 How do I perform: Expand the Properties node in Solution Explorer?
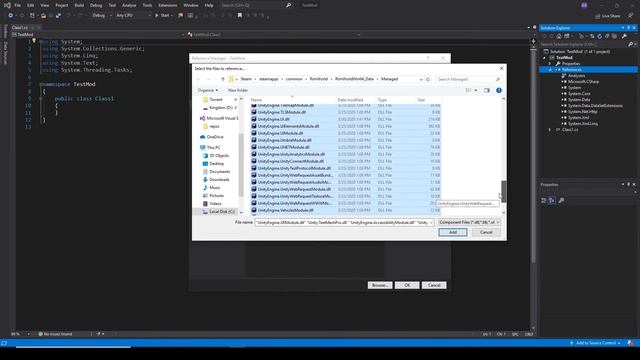point(550,64)
